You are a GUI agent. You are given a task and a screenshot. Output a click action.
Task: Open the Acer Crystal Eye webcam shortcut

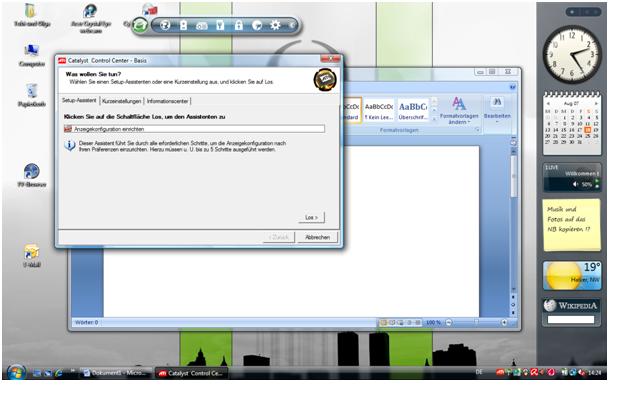click(x=91, y=18)
